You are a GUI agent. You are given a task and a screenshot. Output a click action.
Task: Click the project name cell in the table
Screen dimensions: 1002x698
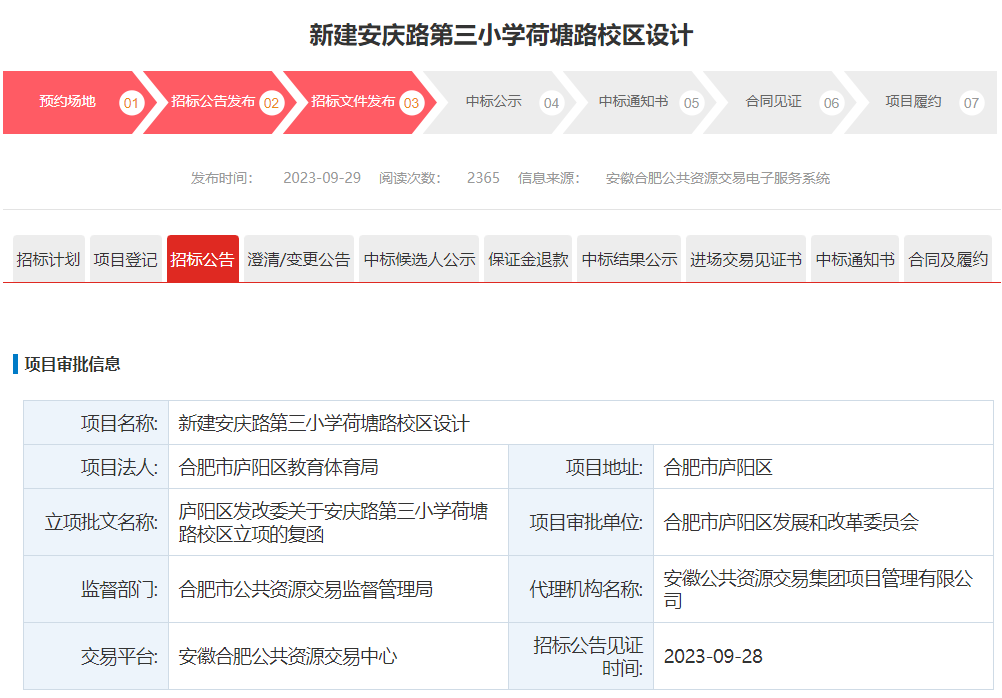pos(581,423)
